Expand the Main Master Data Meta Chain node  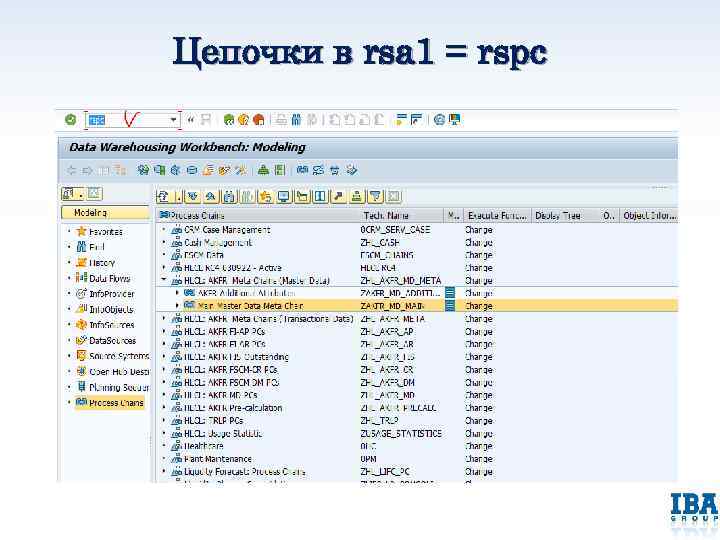(177, 305)
